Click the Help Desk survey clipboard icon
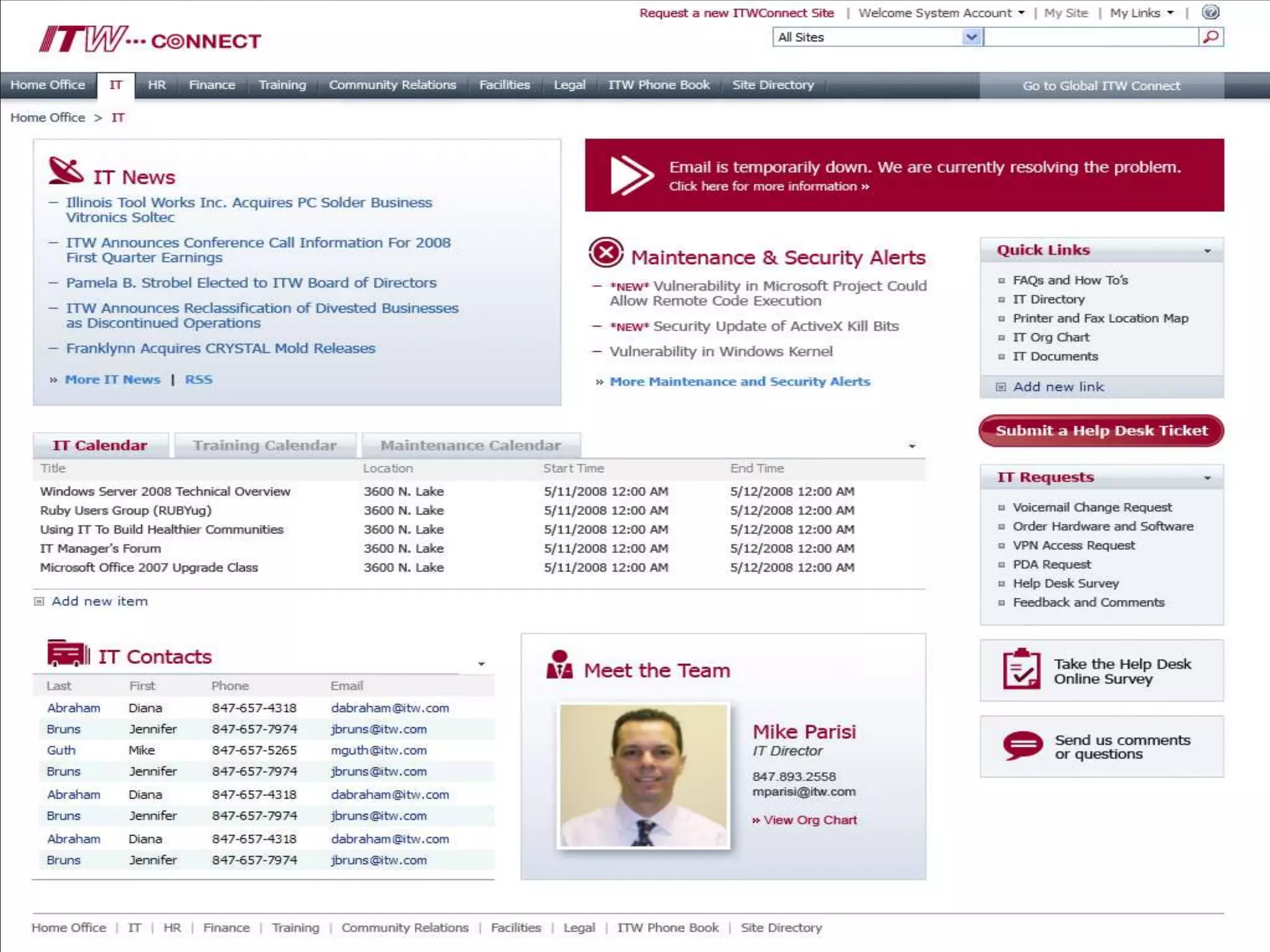Image resolution: width=1270 pixels, height=952 pixels. (1021, 669)
